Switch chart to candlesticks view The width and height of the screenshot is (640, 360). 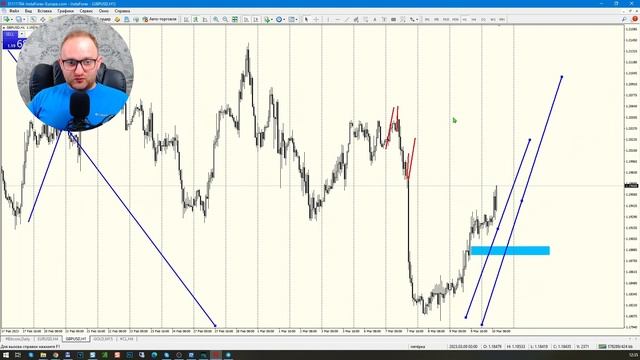pos(196,19)
